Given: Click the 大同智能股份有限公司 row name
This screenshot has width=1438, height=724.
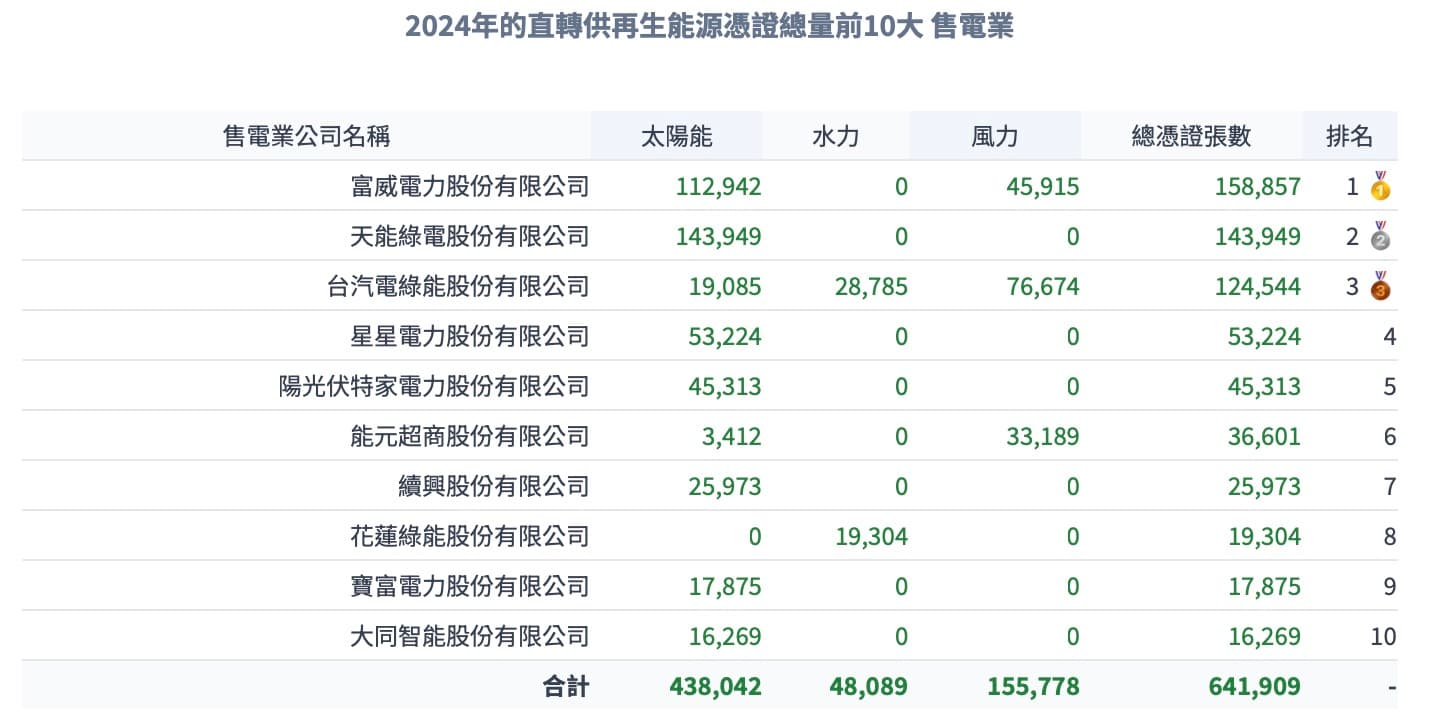Looking at the screenshot, I should 470,636.
